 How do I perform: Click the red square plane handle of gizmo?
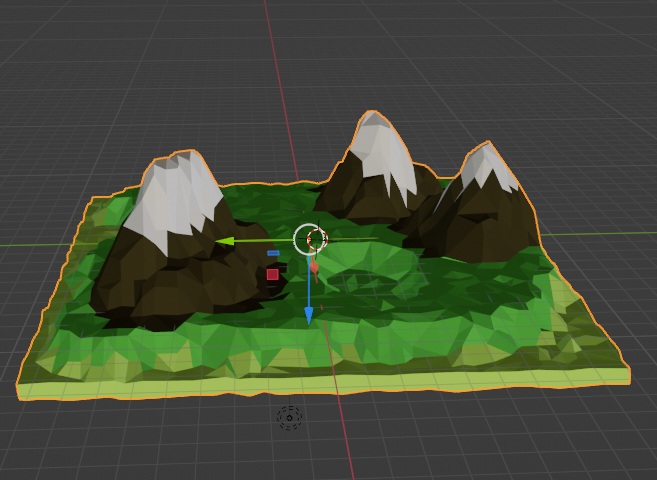point(273,274)
